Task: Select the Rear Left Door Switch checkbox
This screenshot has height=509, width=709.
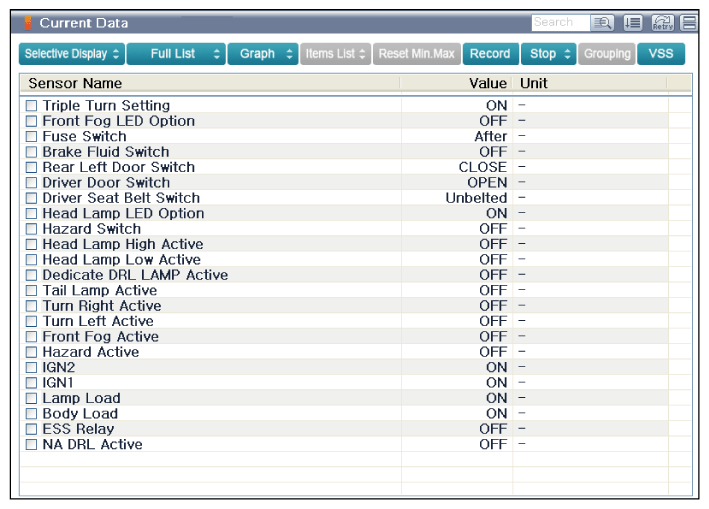Action: pos(31,167)
